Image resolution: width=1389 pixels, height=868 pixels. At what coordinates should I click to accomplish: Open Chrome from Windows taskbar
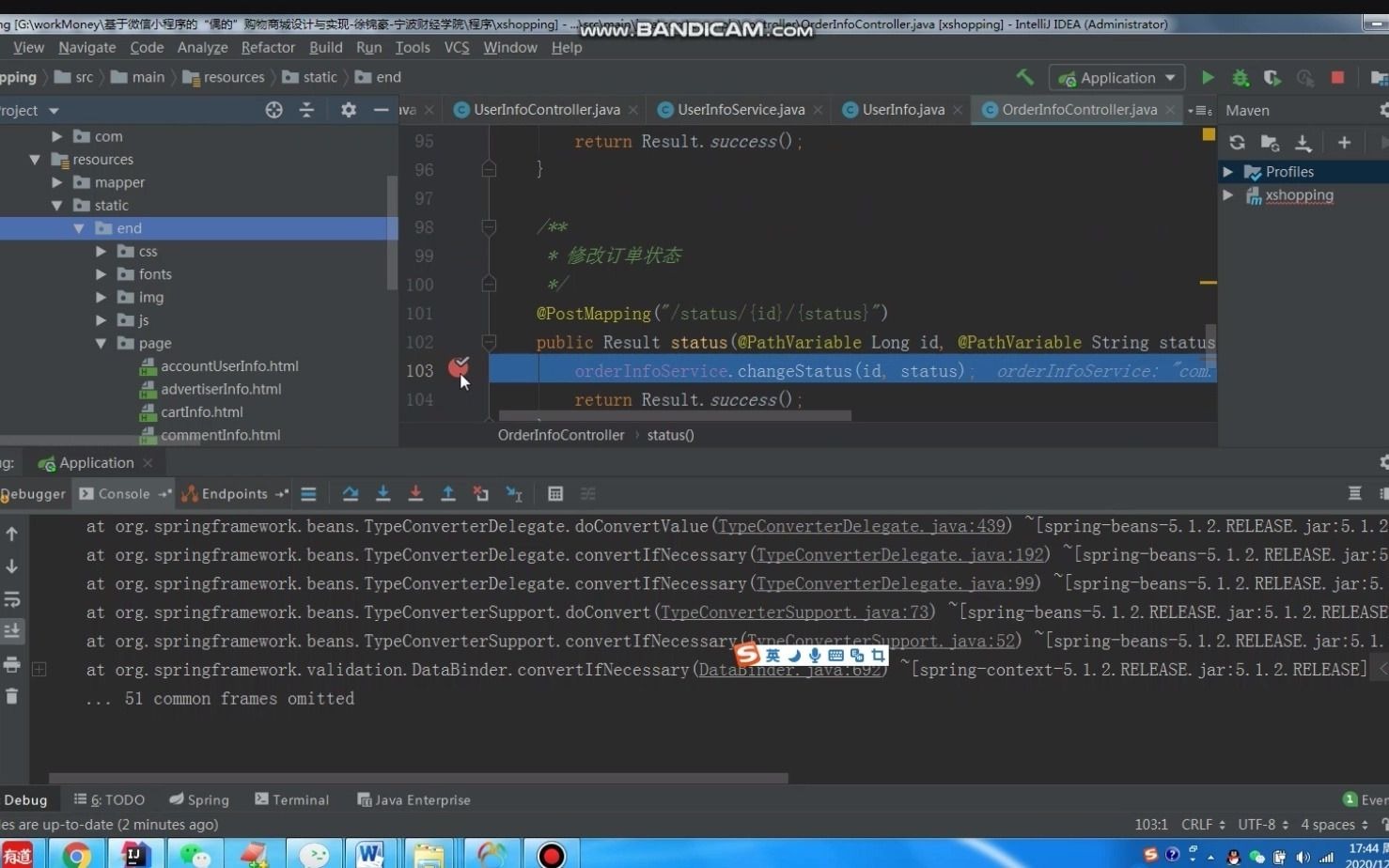point(76,854)
